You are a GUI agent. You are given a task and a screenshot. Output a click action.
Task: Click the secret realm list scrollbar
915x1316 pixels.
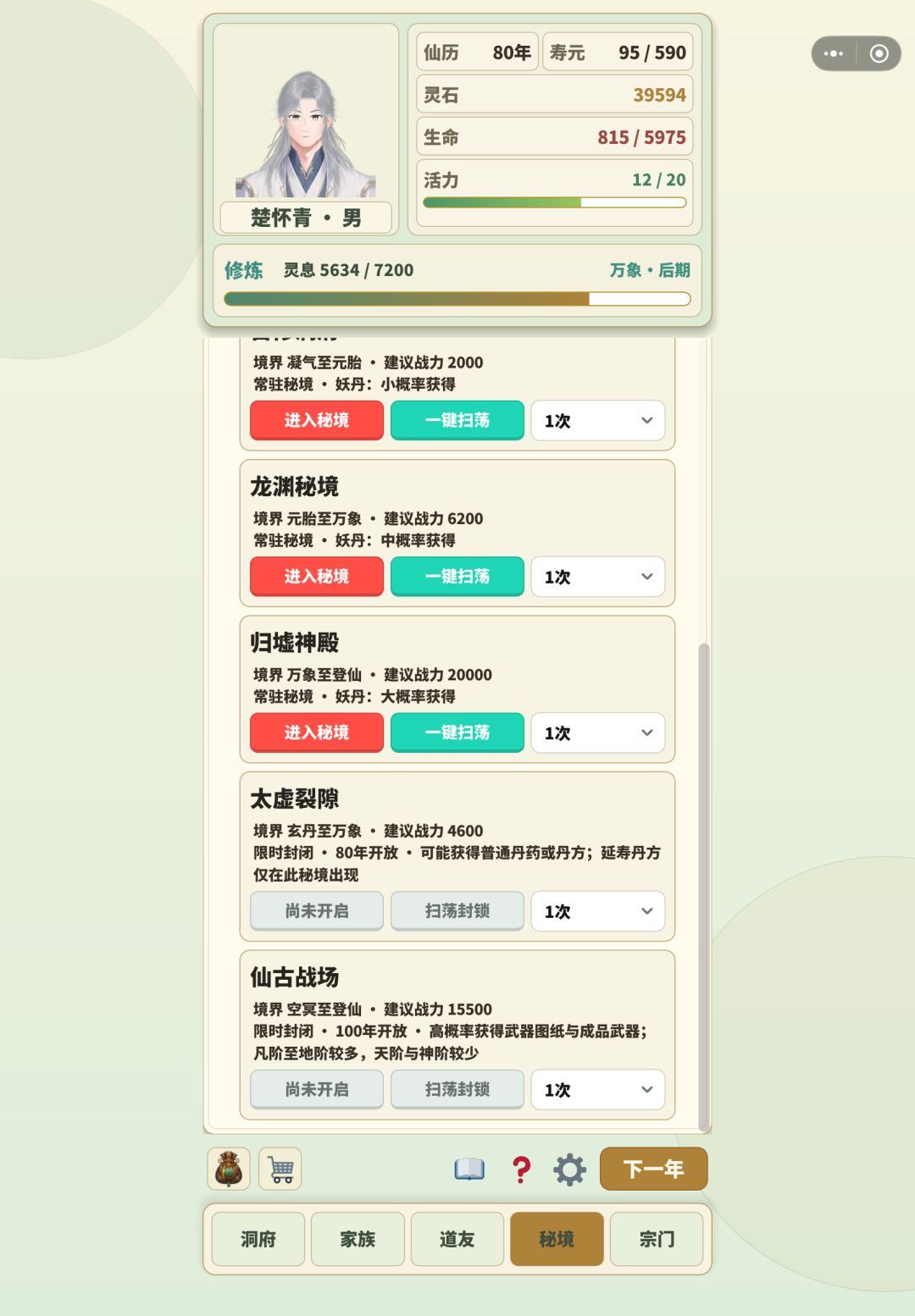point(703,885)
